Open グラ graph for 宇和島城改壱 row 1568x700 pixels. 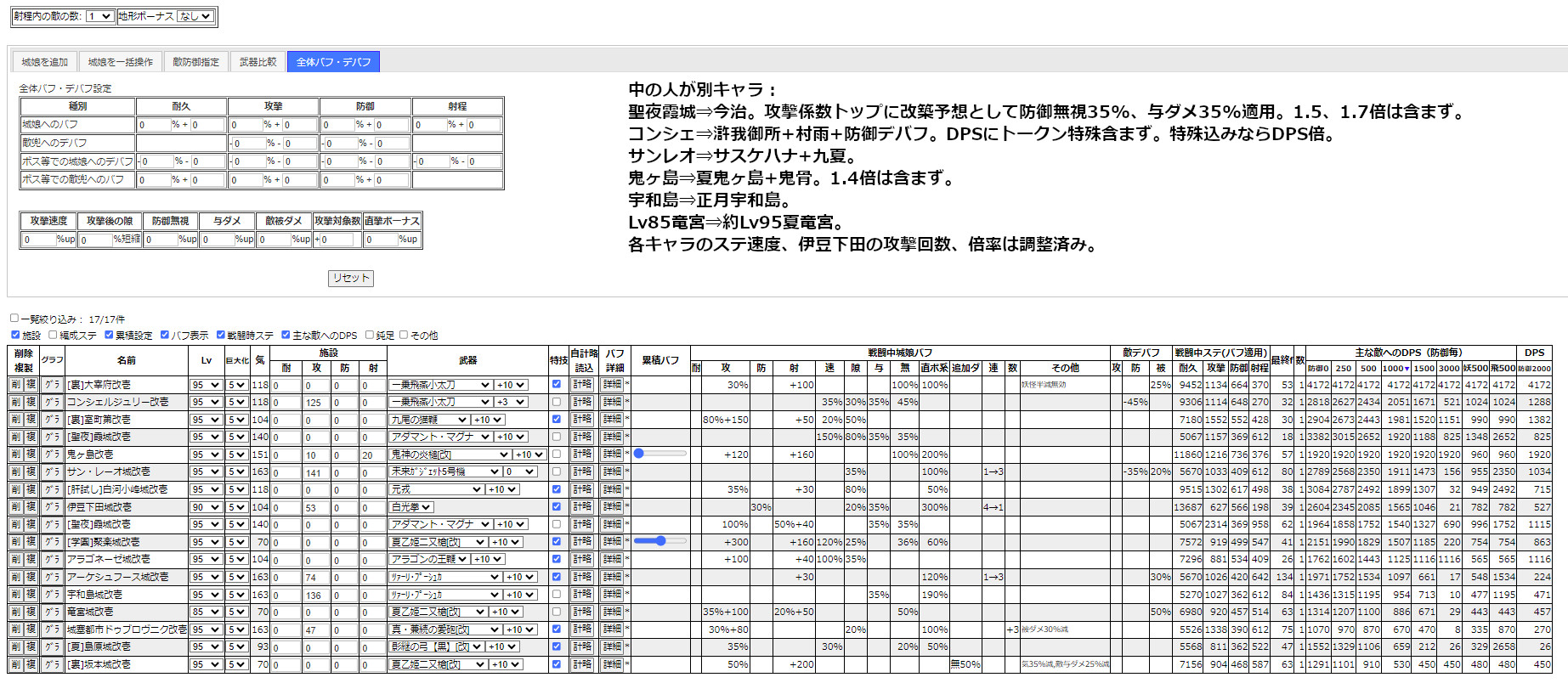pos(52,595)
